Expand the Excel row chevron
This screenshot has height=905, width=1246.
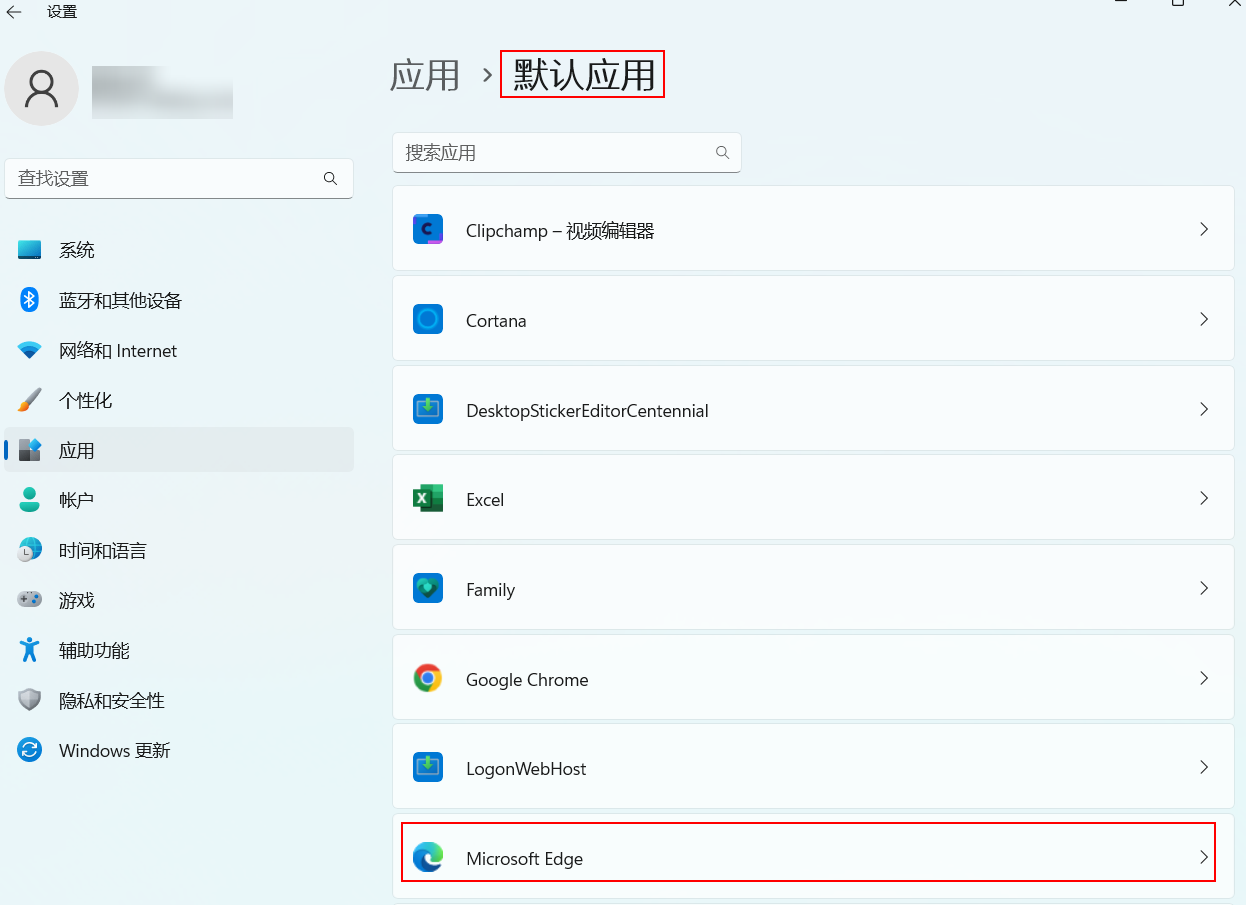1204,499
